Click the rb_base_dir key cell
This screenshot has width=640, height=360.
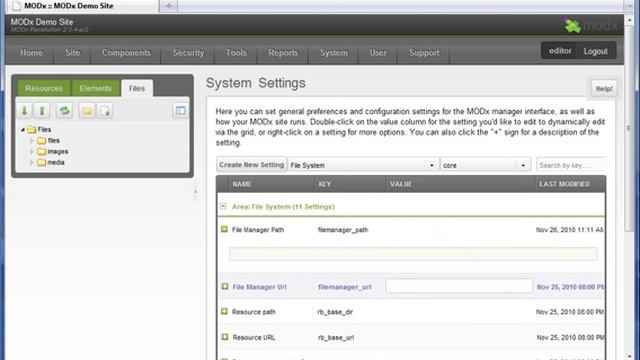coord(335,312)
